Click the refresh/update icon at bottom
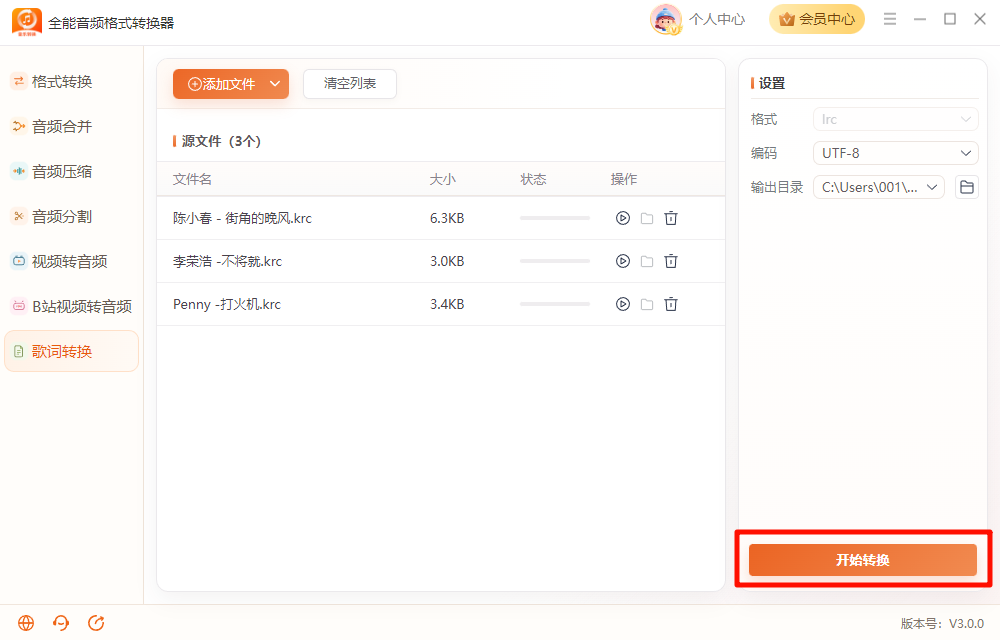Viewport: 1000px width, 640px height. click(x=96, y=623)
